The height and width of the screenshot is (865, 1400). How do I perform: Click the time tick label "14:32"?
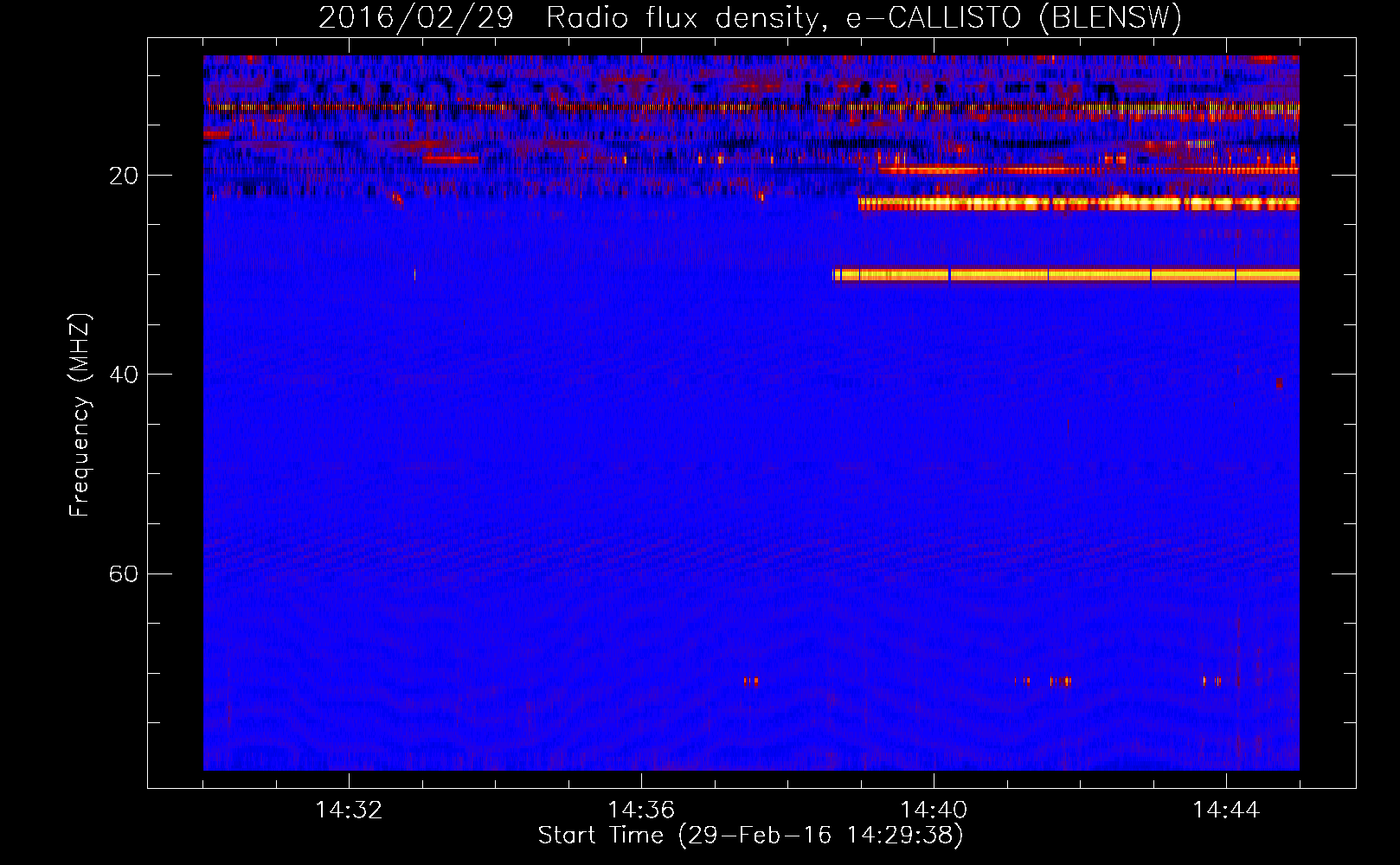click(349, 811)
